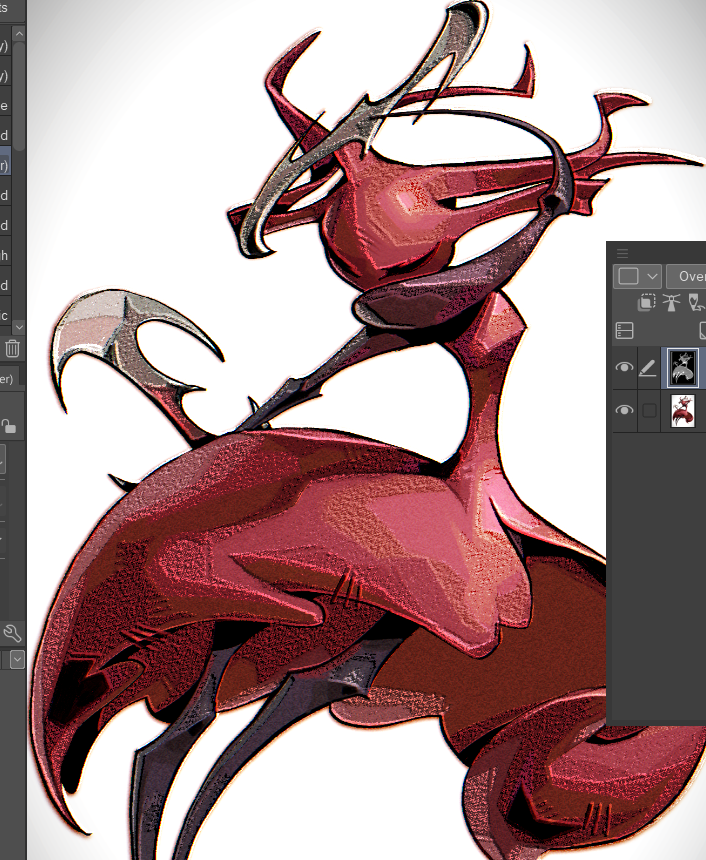Image resolution: width=706 pixels, height=860 pixels.
Task: Hide the red artwork bottom layer via eye
Action: point(624,410)
